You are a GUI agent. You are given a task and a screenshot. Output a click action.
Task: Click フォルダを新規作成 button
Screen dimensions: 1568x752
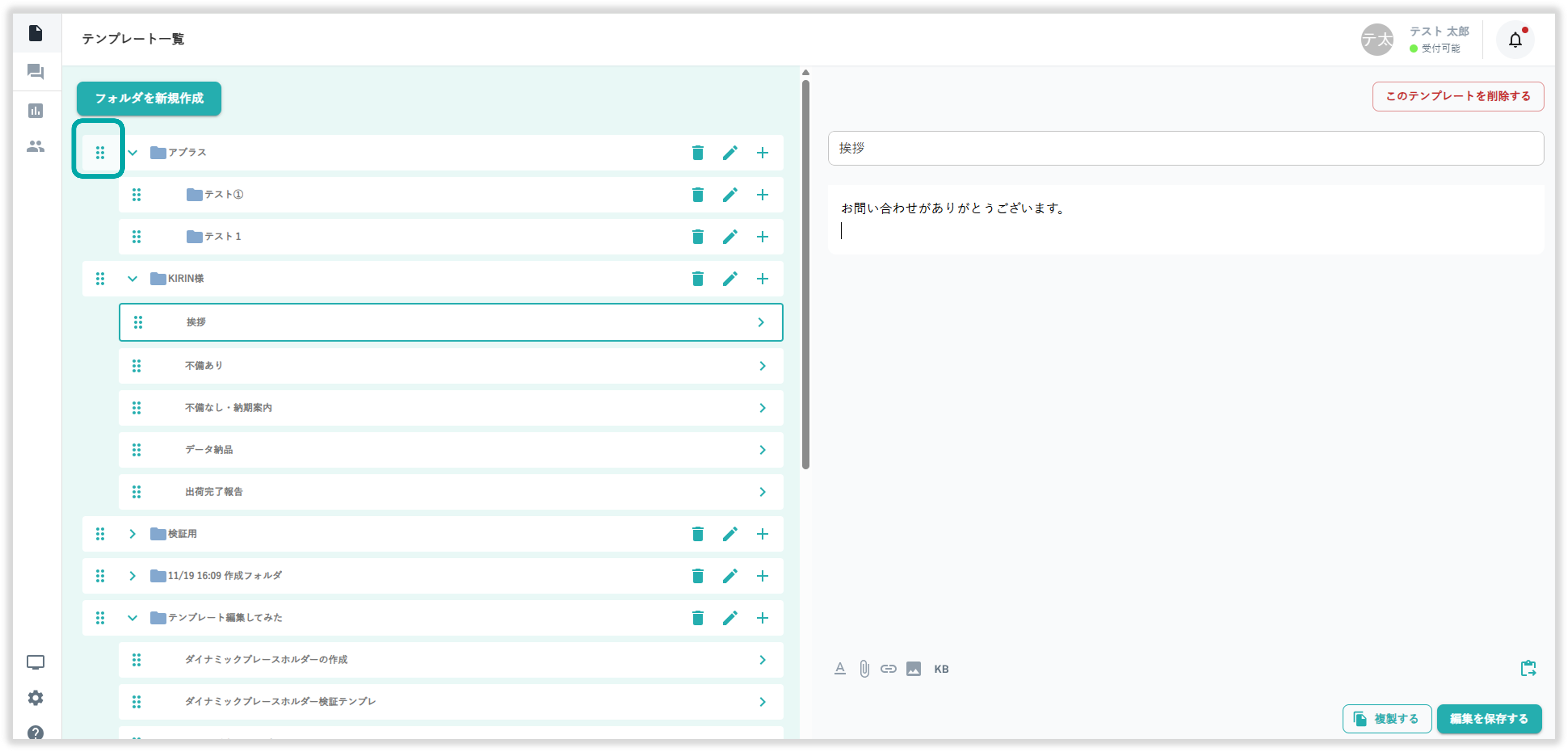click(x=149, y=98)
